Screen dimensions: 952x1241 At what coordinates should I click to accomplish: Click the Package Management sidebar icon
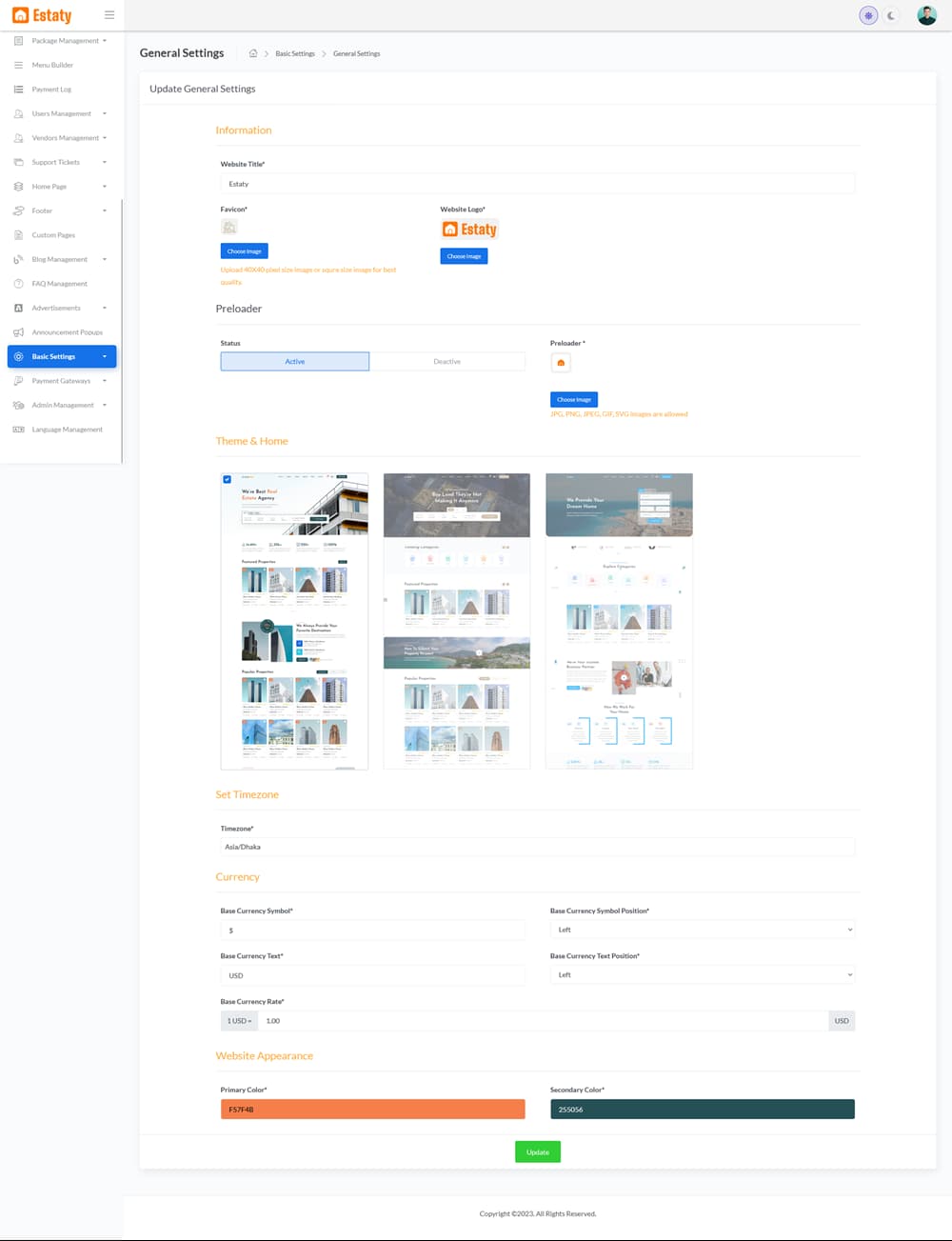[x=18, y=41]
